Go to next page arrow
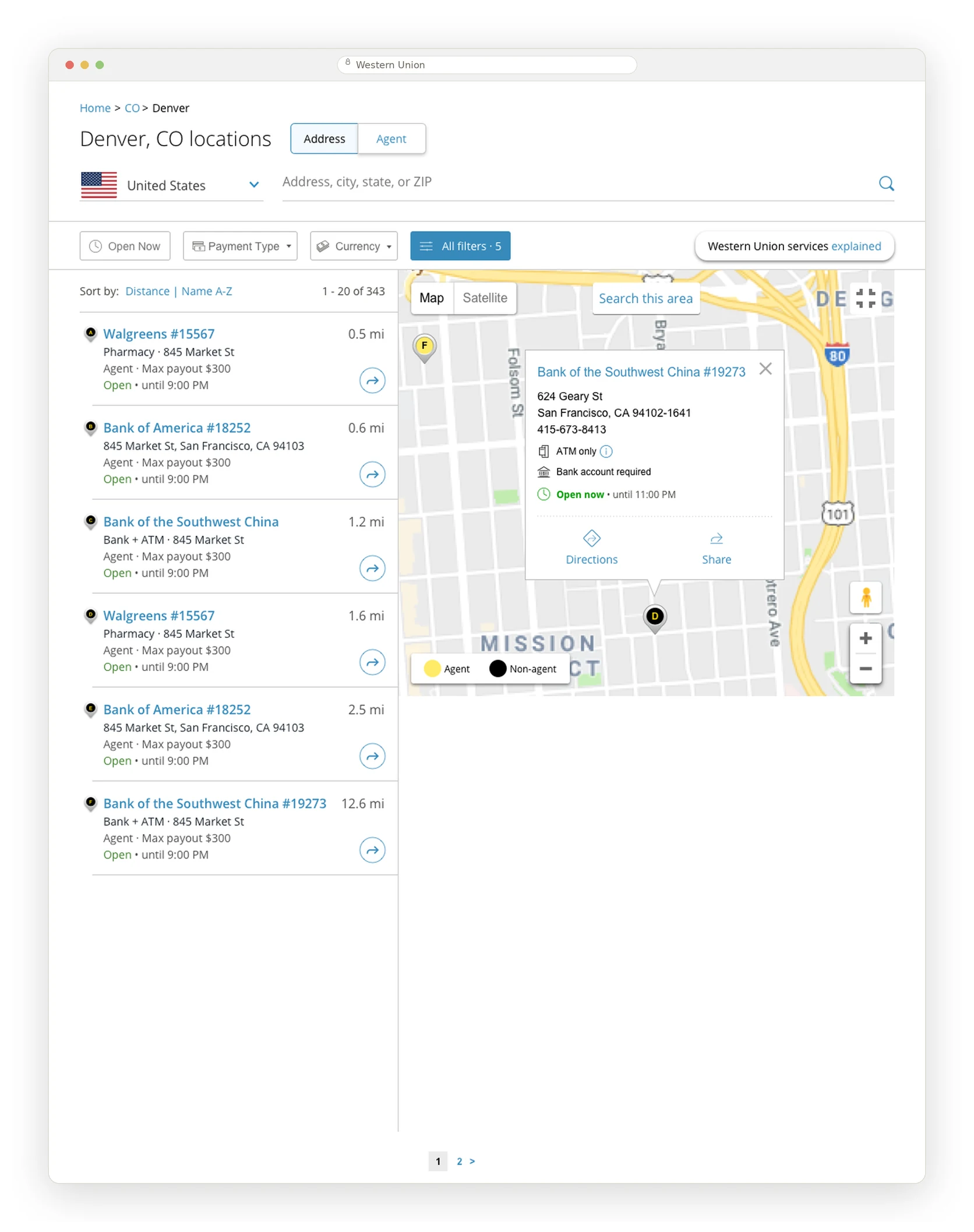Image resolution: width=974 pixels, height=1232 pixels. pos(472,1161)
